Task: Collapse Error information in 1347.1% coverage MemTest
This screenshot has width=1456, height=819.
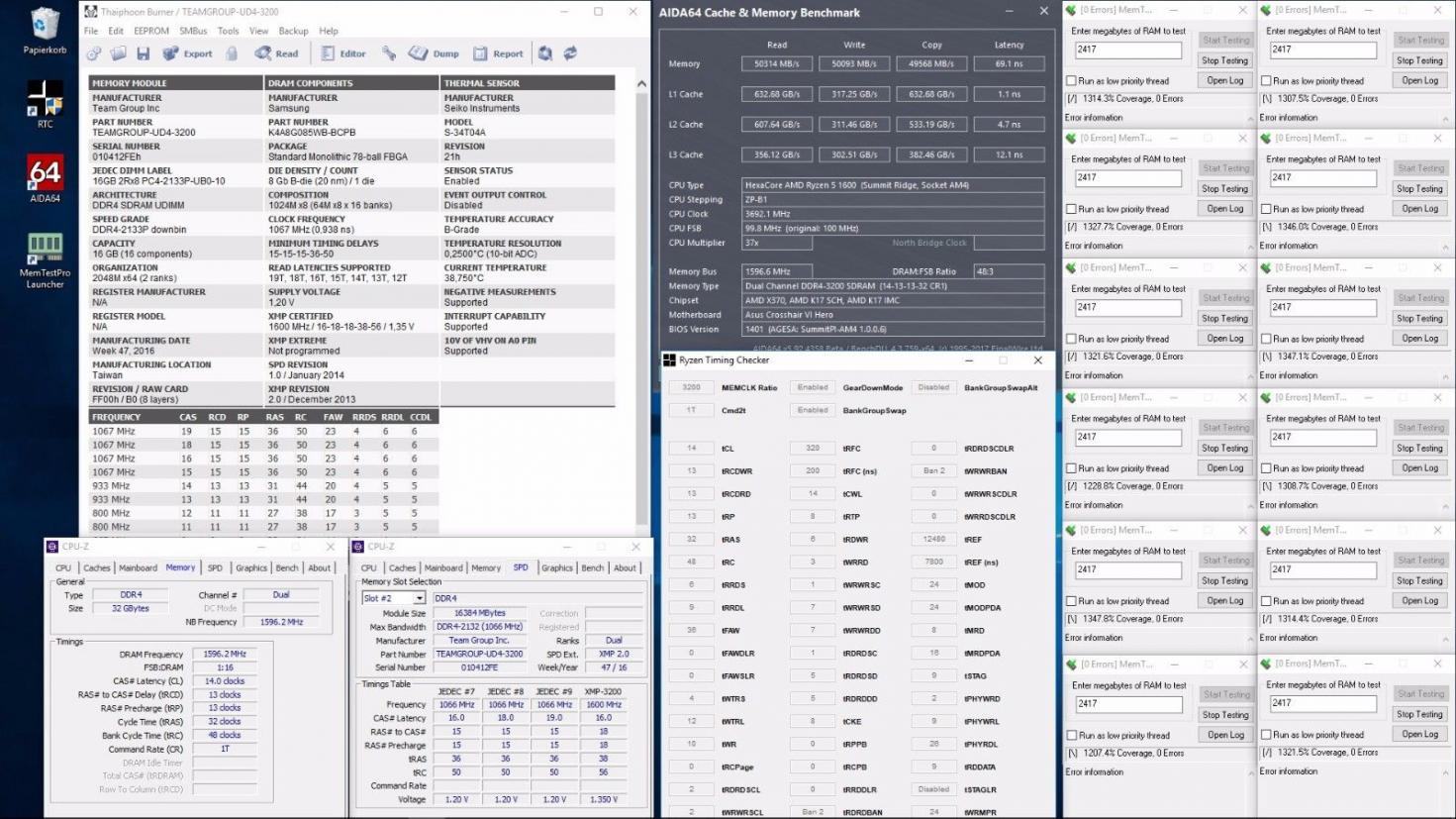Action: [1445, 376]
